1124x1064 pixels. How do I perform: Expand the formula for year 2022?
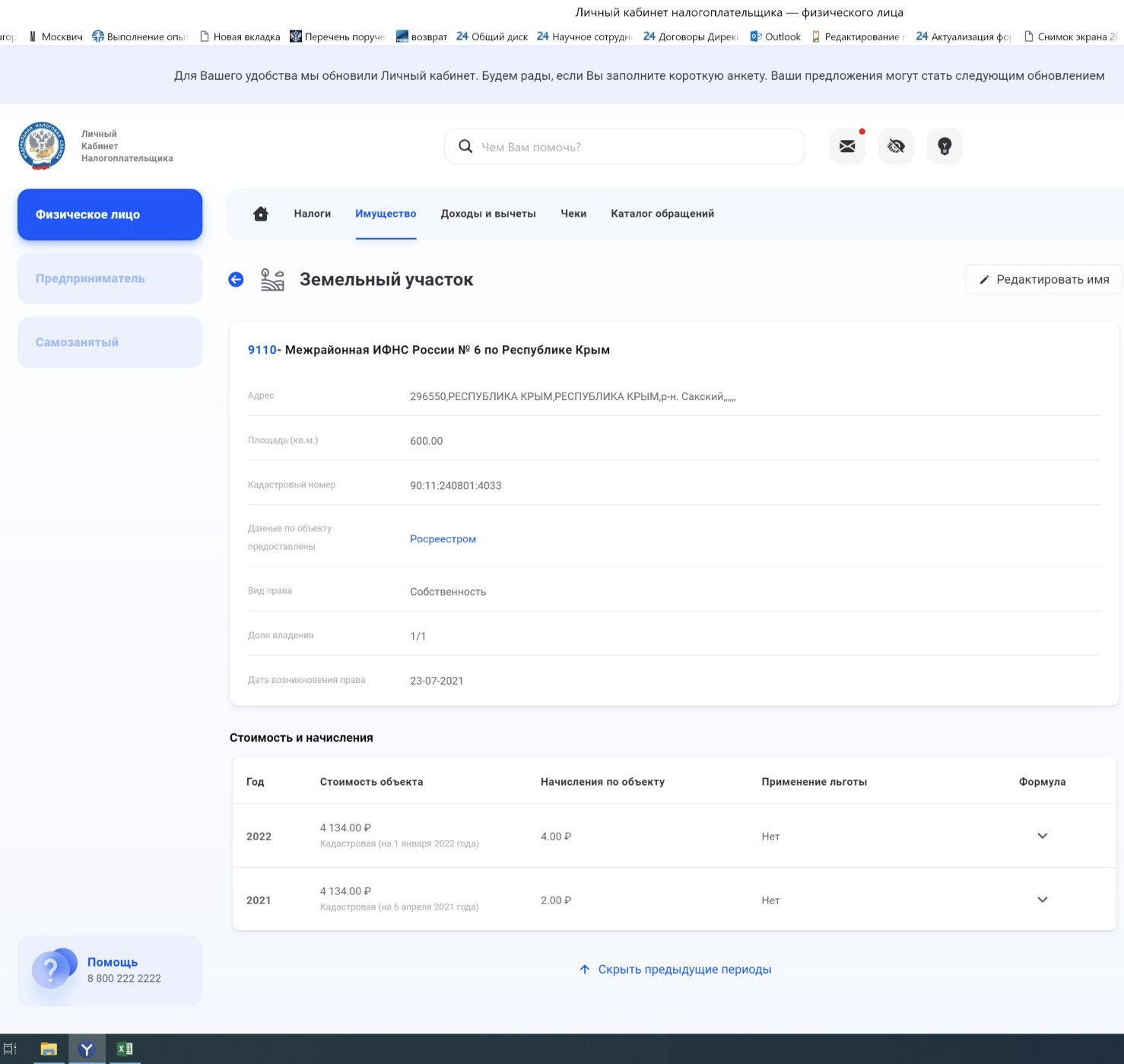click(1042, 836)
